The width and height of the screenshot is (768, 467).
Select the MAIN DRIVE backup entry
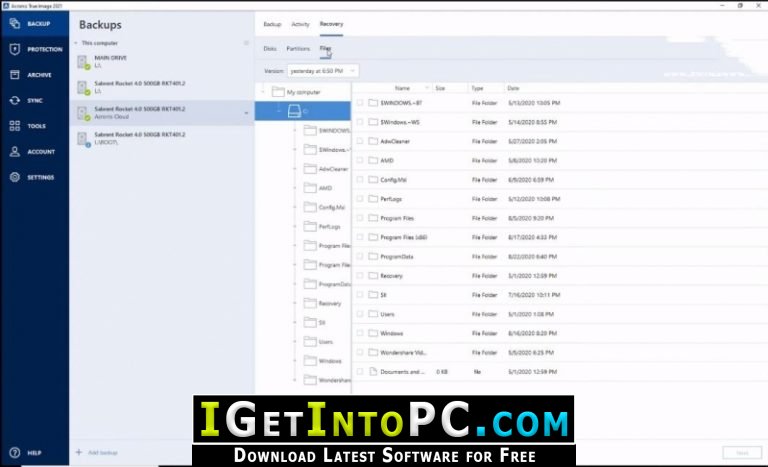coord(162,62)
